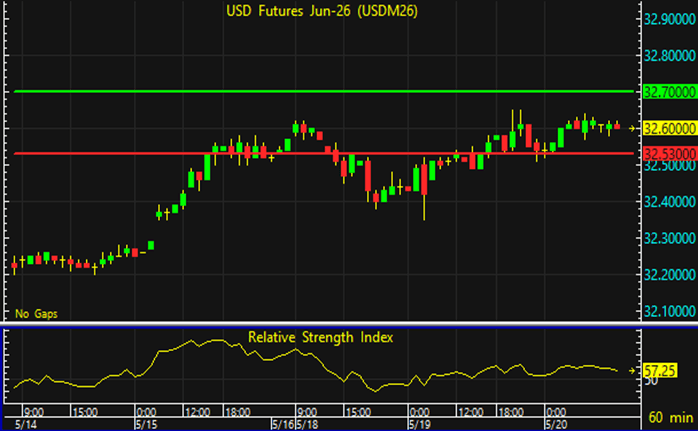698x431 pixels.
Task: Click the 5/16 date label
Action: 283,424
